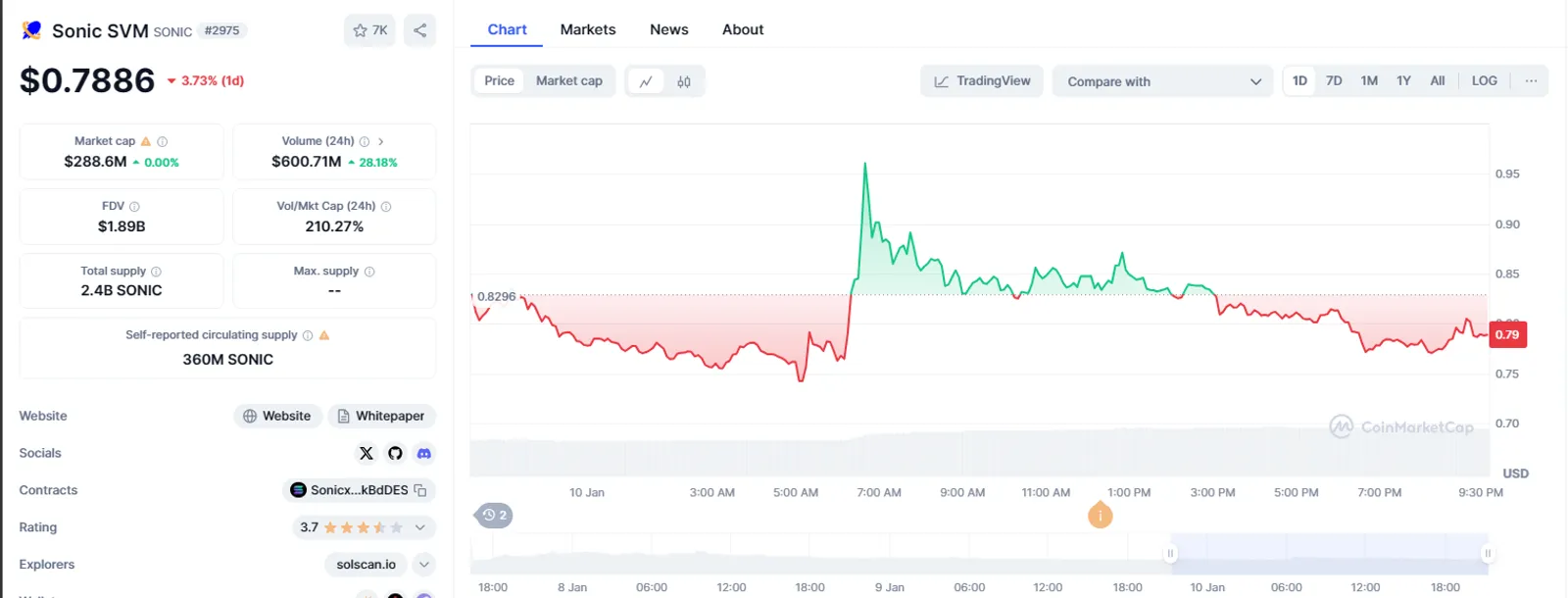Open the GitHub social link
1568x598 pixels.
(395, 453)
